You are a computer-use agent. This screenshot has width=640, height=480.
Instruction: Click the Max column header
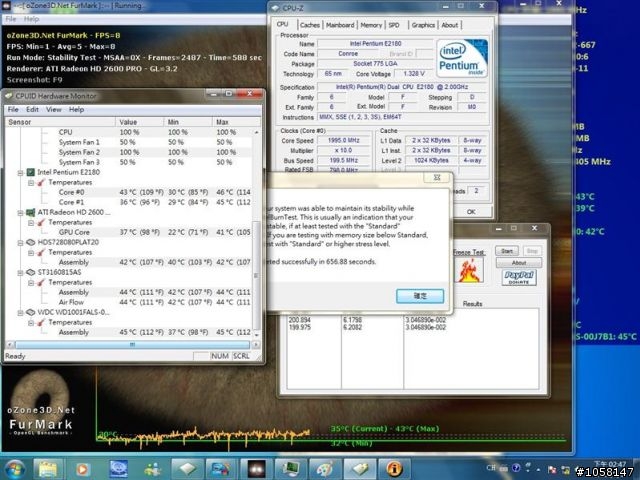click(x=236, y=122)
